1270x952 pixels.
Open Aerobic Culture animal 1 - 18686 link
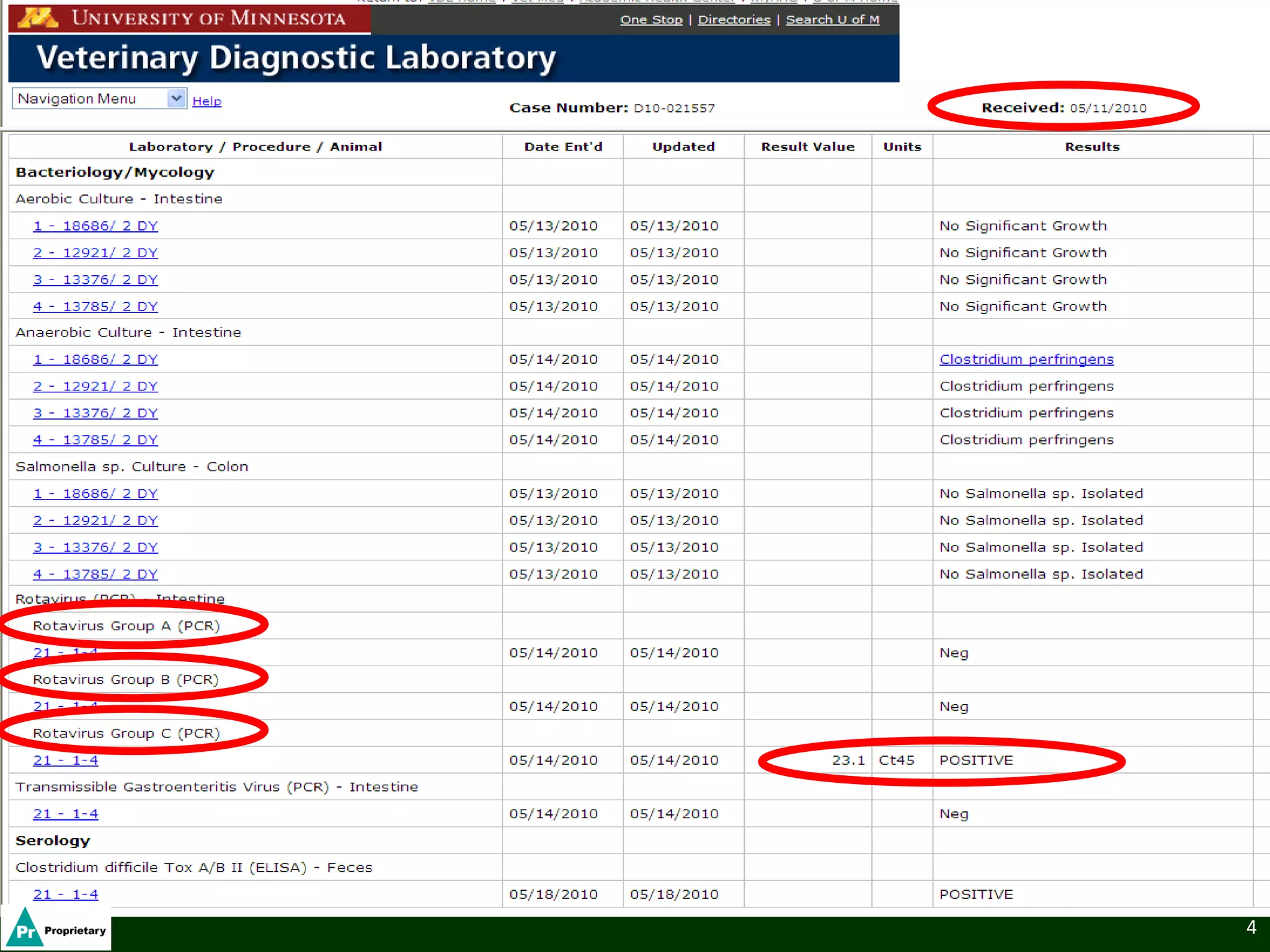[95, 226]
